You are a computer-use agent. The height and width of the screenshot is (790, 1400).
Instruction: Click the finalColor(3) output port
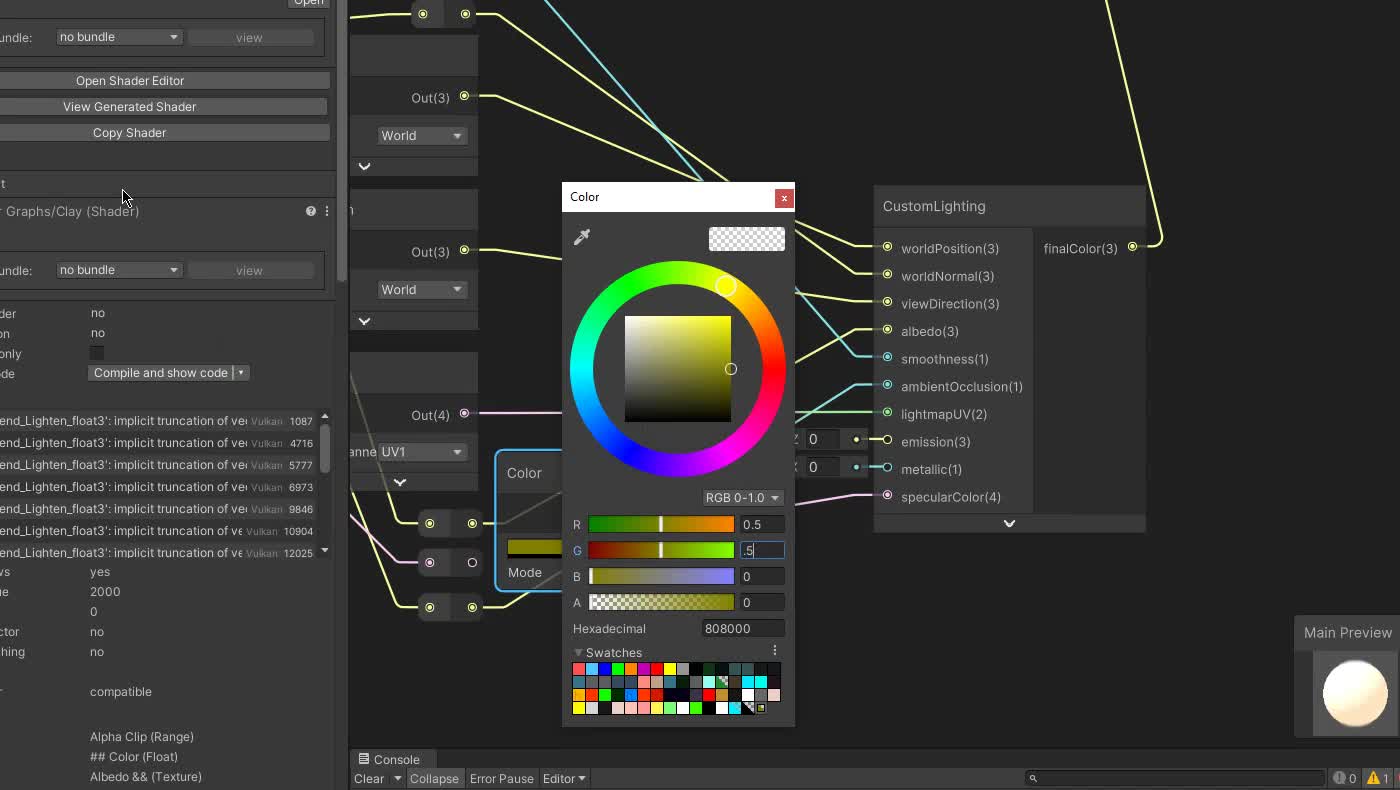pos(1132,247)
